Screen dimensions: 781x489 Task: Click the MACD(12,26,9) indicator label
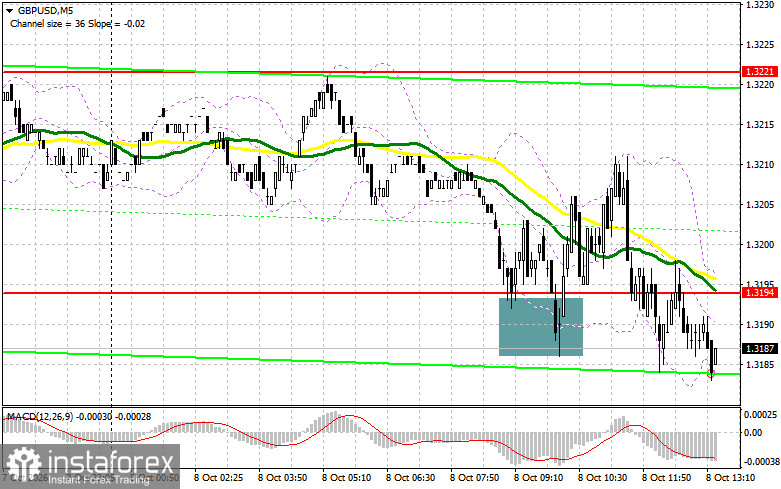(x=78, y=416)
